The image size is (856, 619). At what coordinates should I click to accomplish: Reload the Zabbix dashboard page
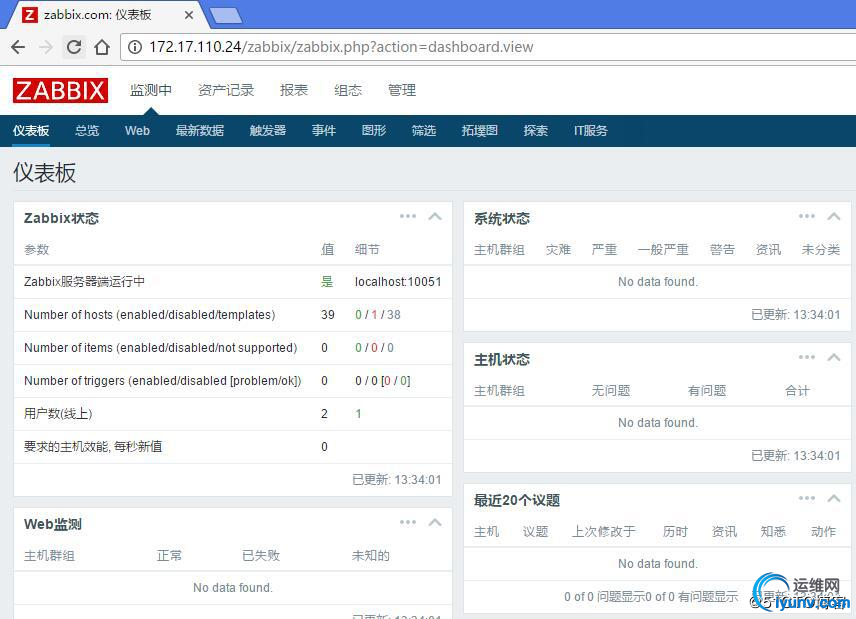pos(74,47)
